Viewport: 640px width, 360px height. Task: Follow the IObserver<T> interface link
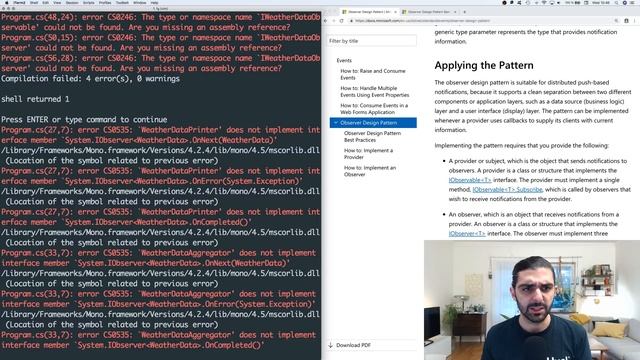pyautogui.click(x=467, y=233)
